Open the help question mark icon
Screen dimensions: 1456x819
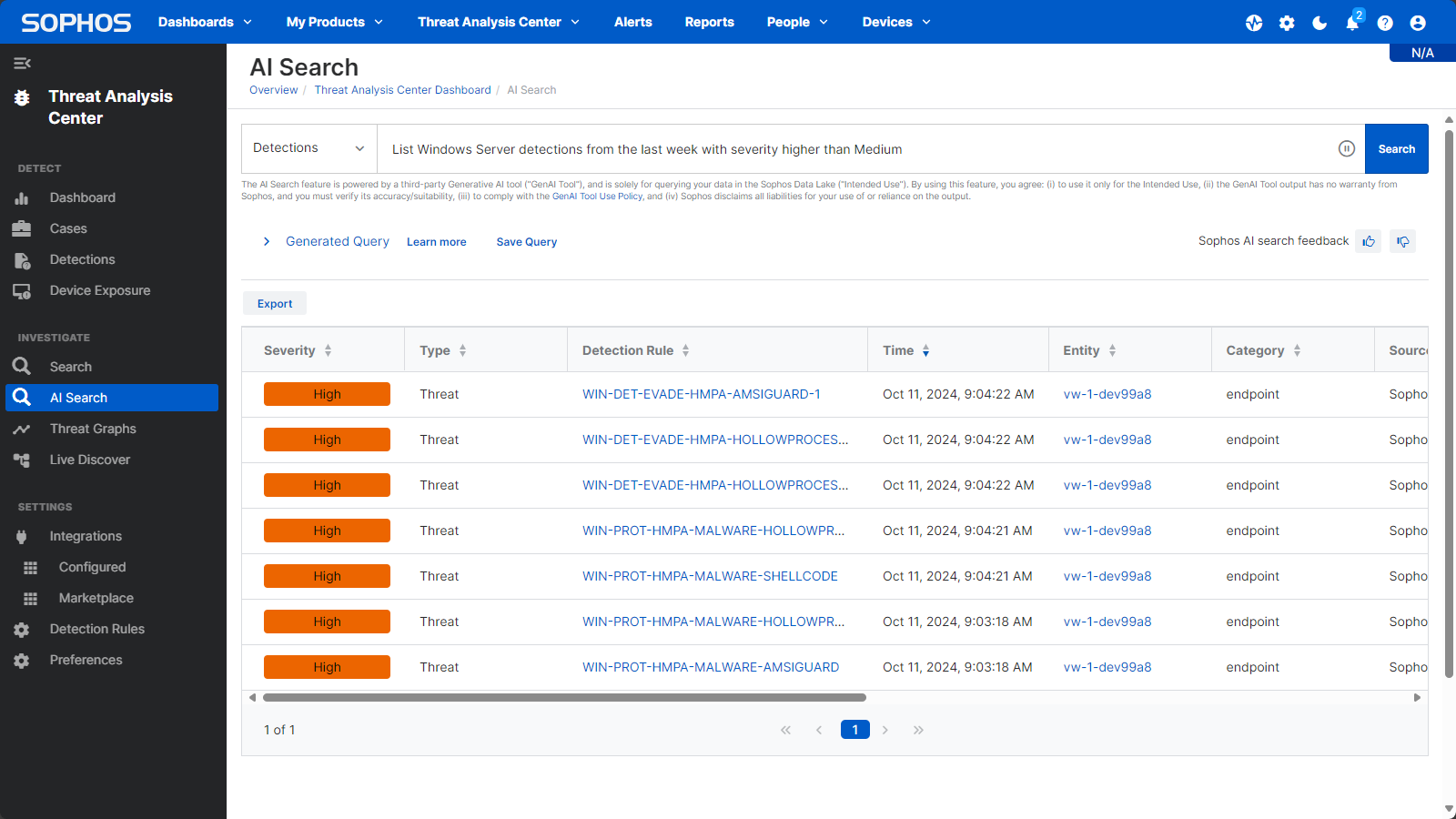(x=1385, y=23)
